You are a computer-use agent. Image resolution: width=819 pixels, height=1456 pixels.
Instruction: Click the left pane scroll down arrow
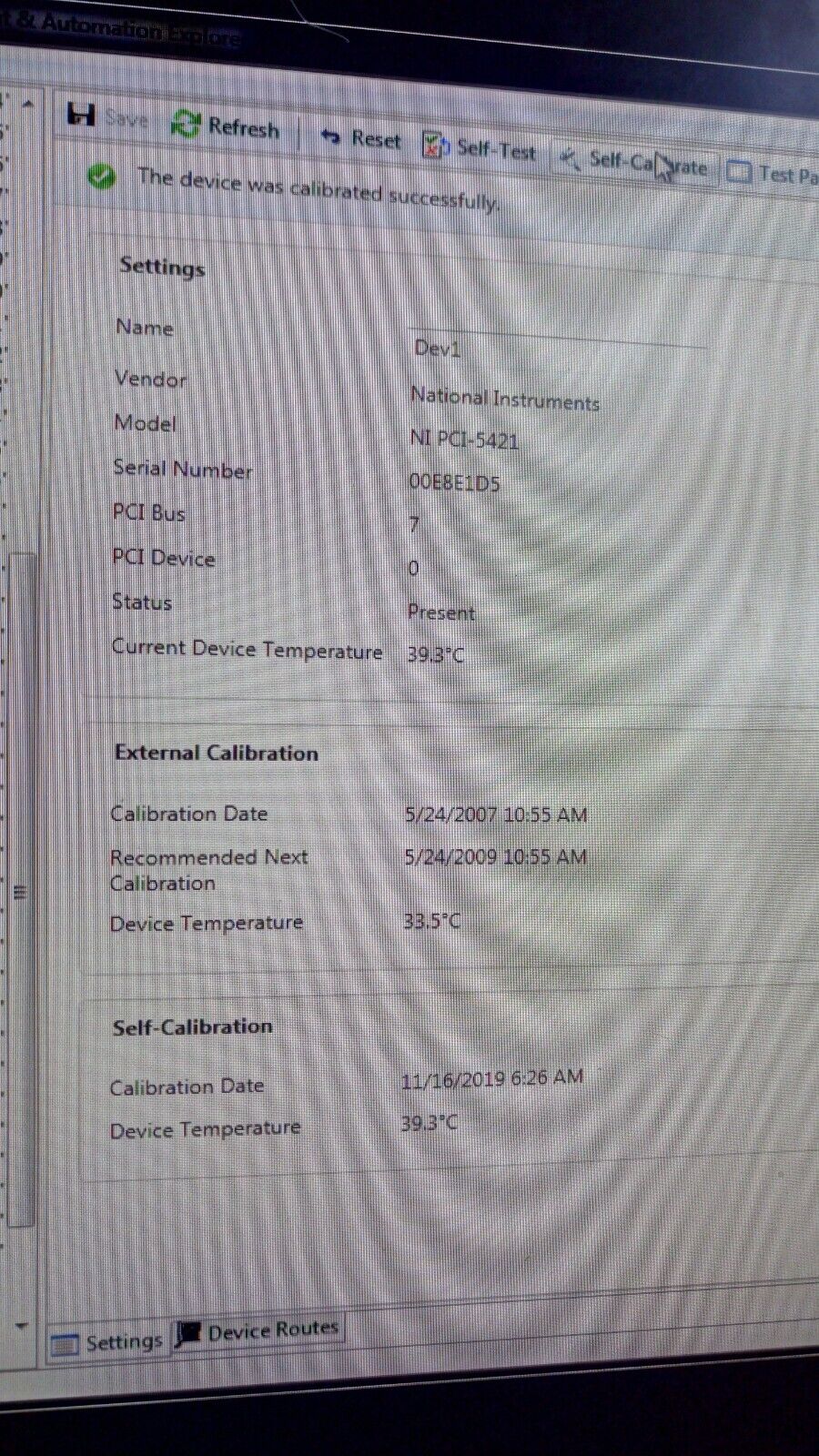(23, 1326)
